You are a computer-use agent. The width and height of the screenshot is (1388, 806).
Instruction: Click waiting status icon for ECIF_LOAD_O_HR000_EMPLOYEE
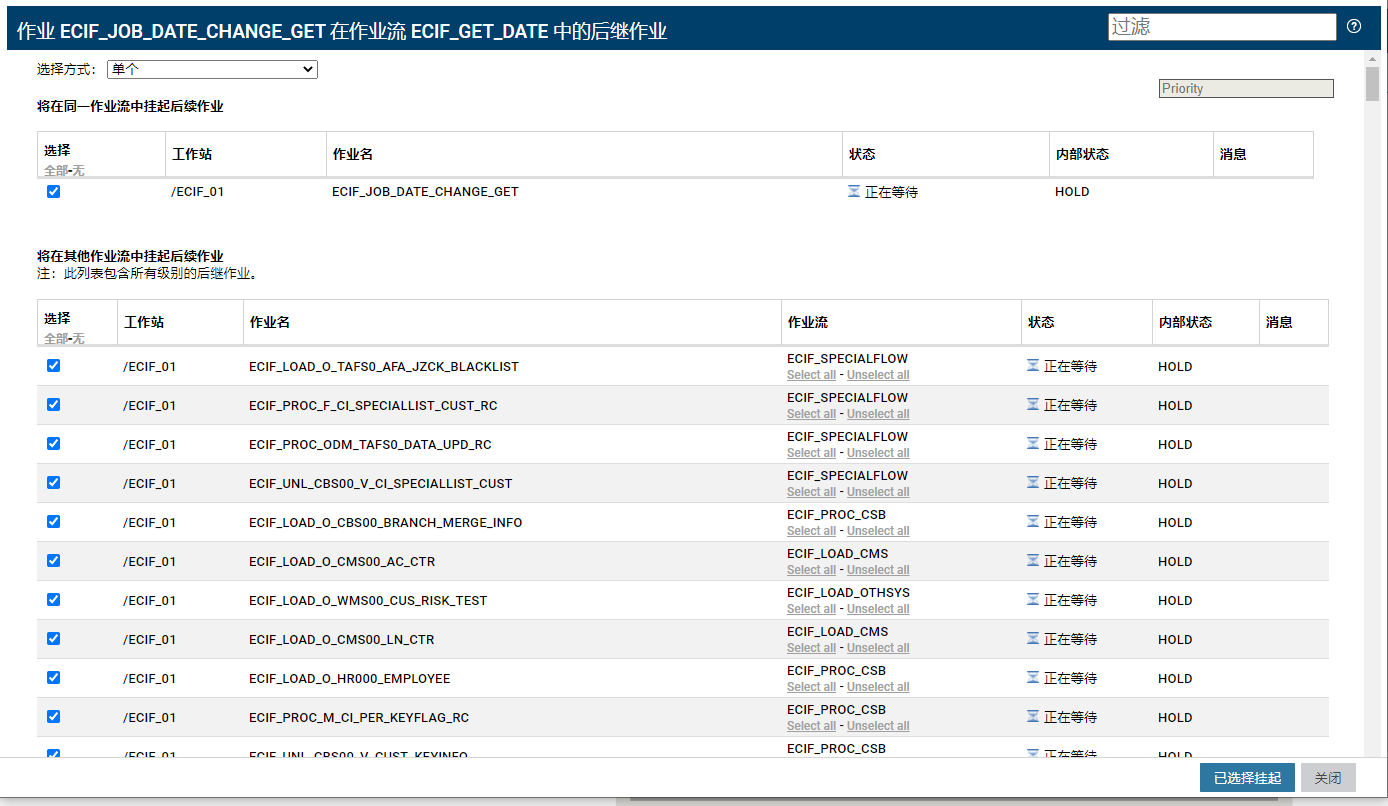tap(1031, 677)
